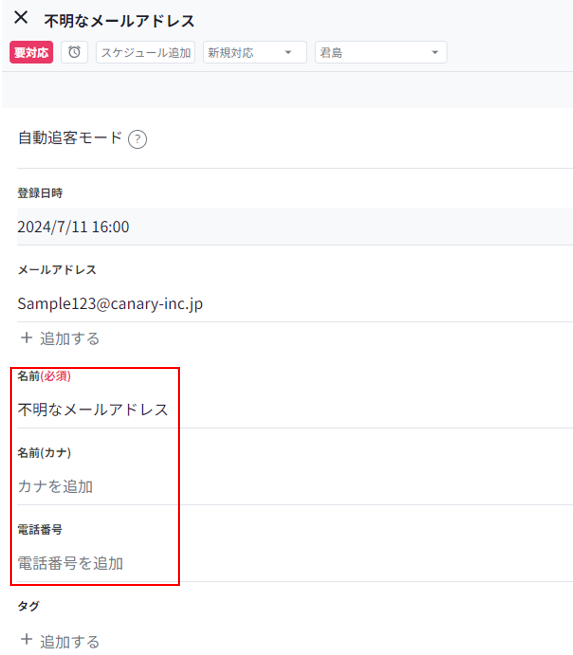Select the 登録日時 value 2024/7/11 16:00

295,226
